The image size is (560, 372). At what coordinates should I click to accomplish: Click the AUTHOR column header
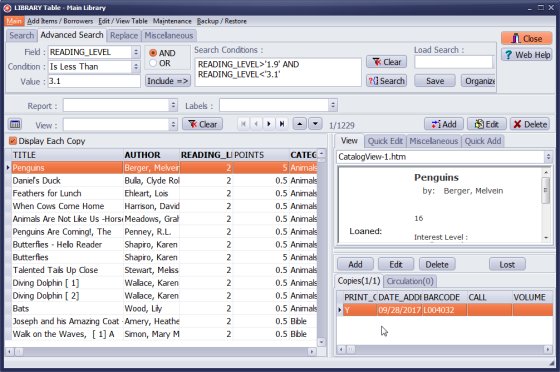click(x=151, y=155)
